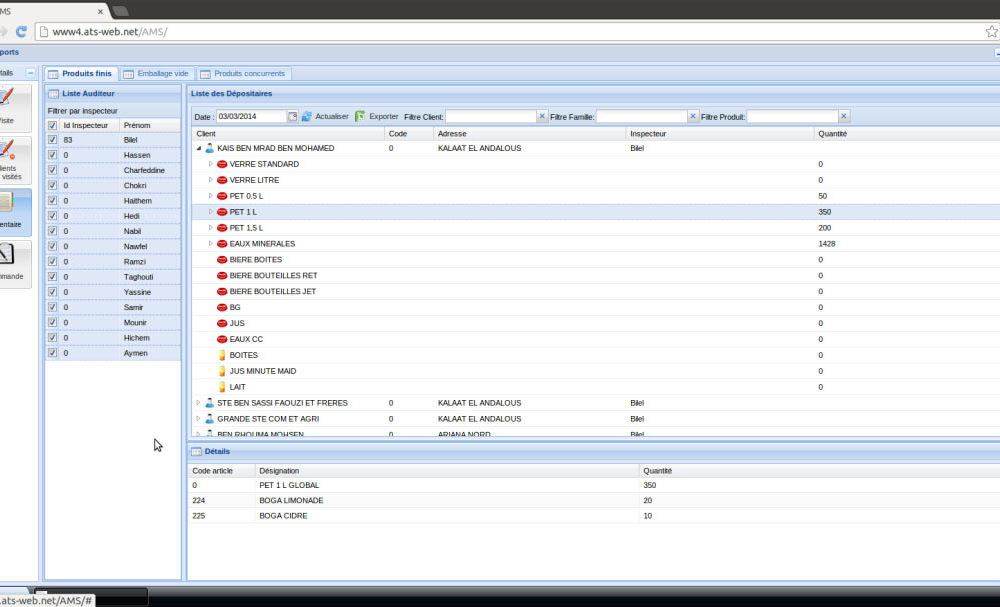Open the date picker calendar icon
1000x607 pixels.
click(293, 117)
